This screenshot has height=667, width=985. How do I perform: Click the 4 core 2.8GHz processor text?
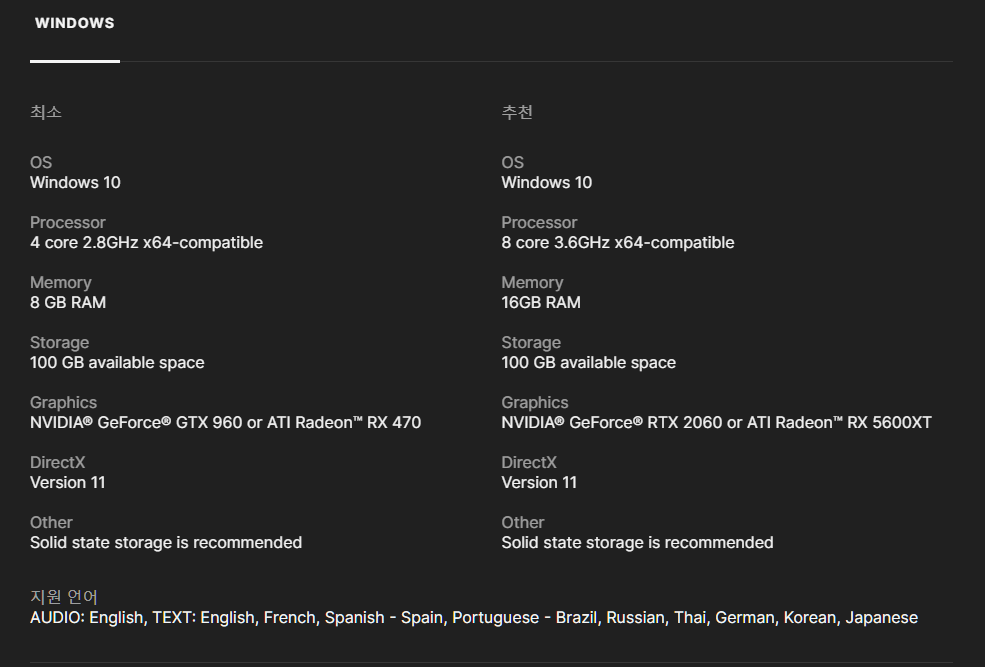[146, 243]
